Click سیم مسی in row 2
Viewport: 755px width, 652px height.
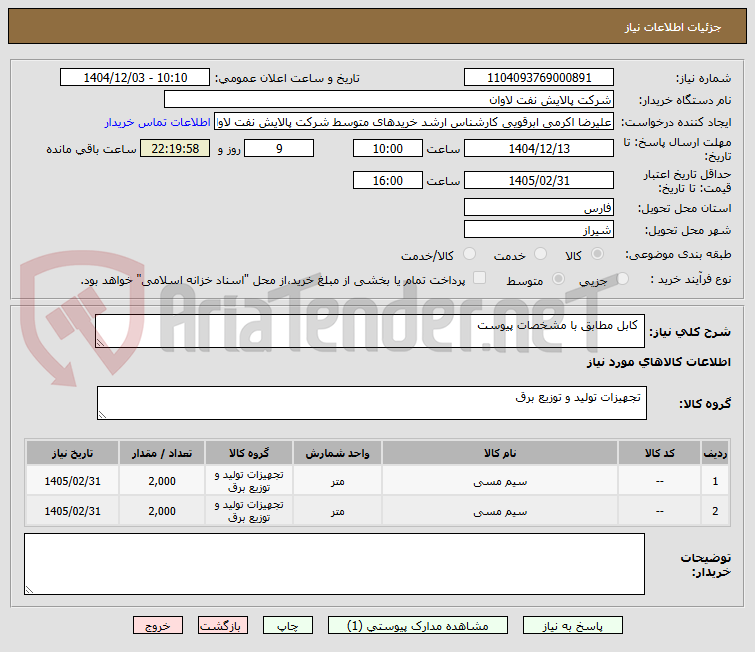pos(500,511)
